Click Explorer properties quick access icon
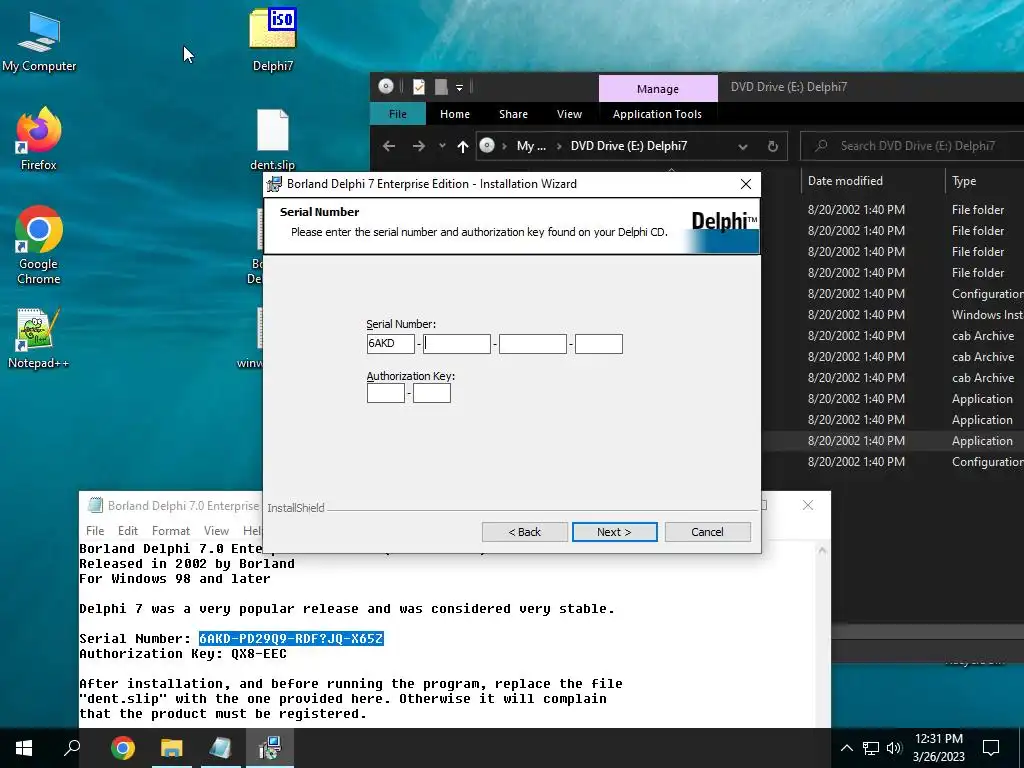 click(x=419, y=87)
